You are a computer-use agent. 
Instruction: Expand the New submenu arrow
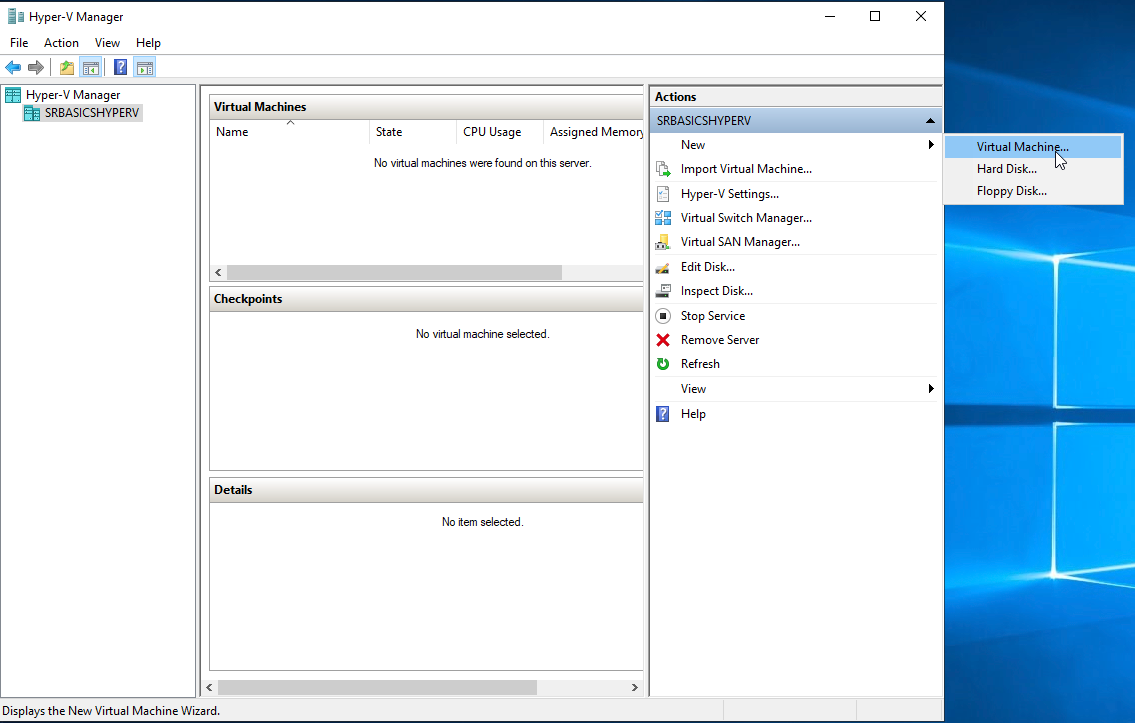pos(931,145)
